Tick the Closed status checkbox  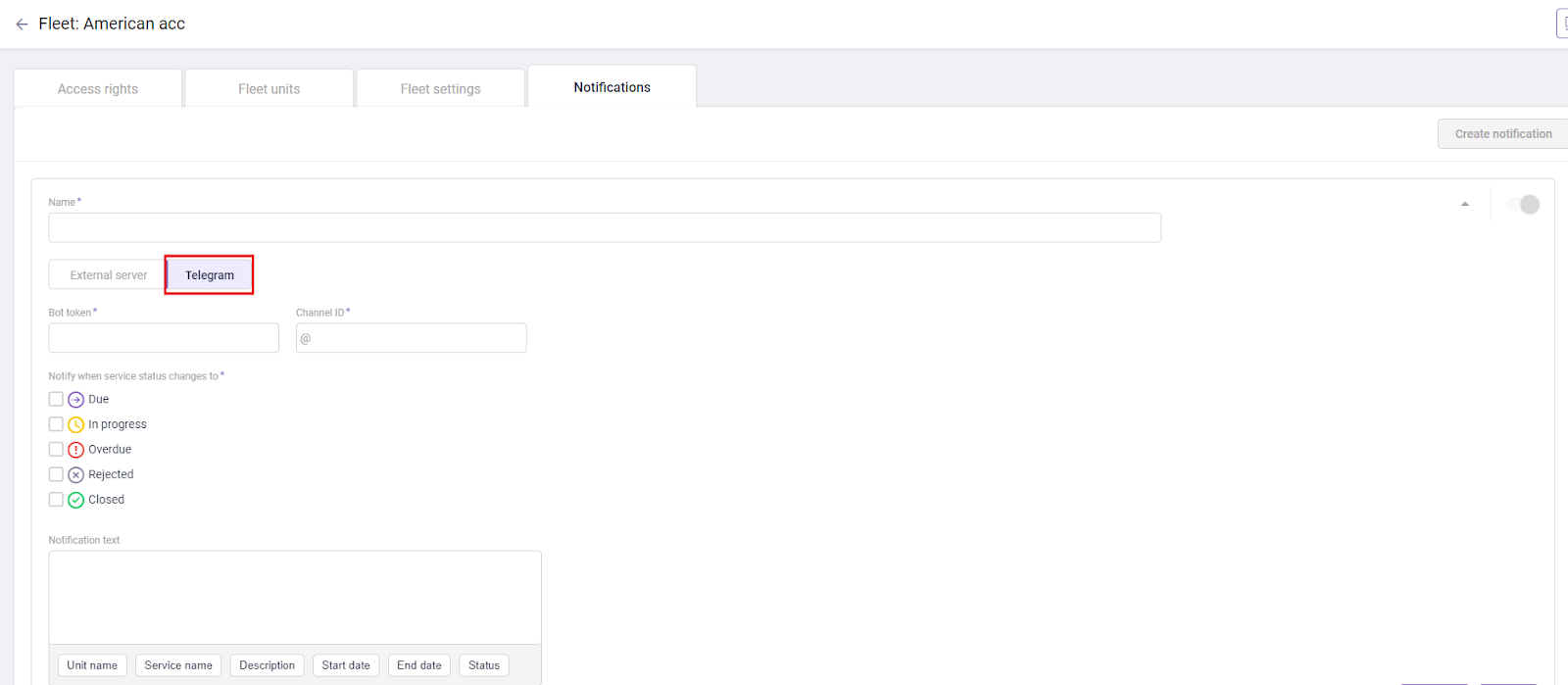[x=56, y=499]
